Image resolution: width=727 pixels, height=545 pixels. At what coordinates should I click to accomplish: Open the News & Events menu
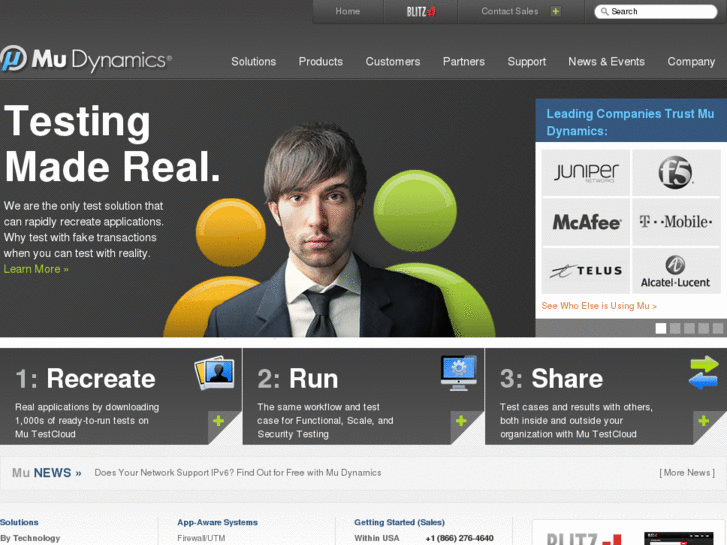606,62
